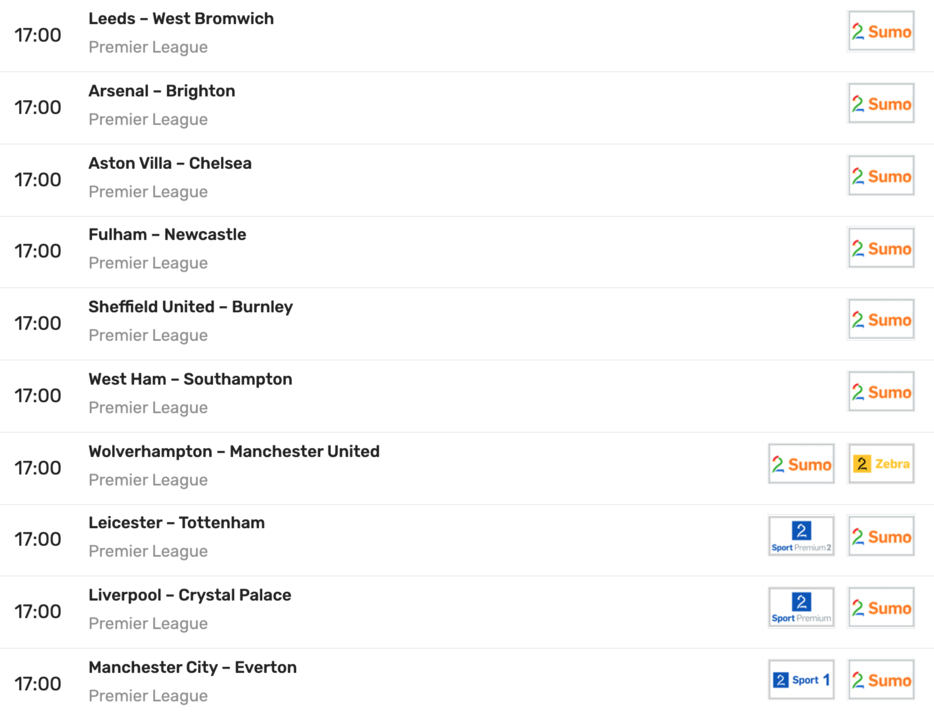Click the TV 2 Sumo icon for Leeds – West Bromwich
Screen dimensions: 934x720
(881, 32)
